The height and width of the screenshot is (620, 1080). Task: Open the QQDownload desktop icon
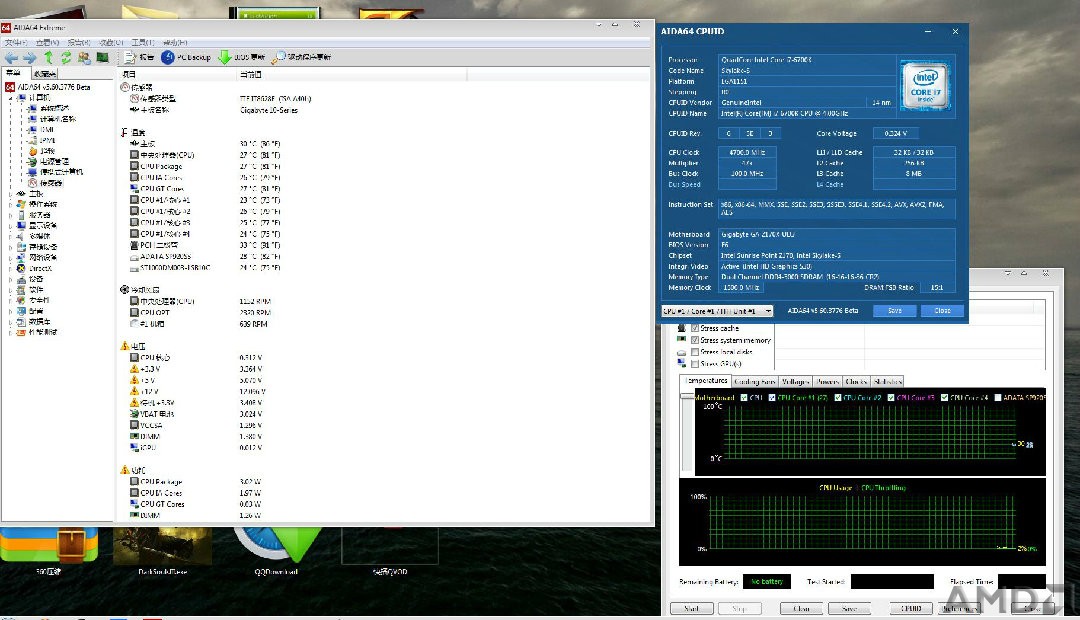(x=276, y=551)
